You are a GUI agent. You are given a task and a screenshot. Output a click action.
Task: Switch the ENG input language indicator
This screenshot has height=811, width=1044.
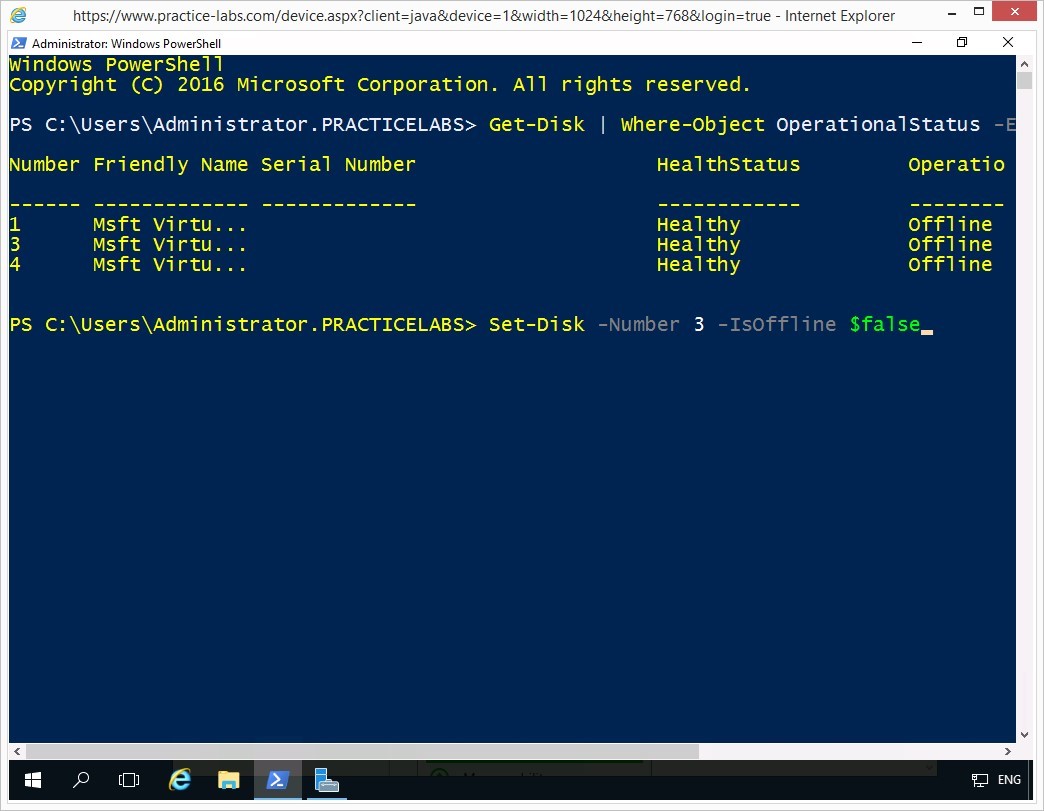click(1009, 780)
